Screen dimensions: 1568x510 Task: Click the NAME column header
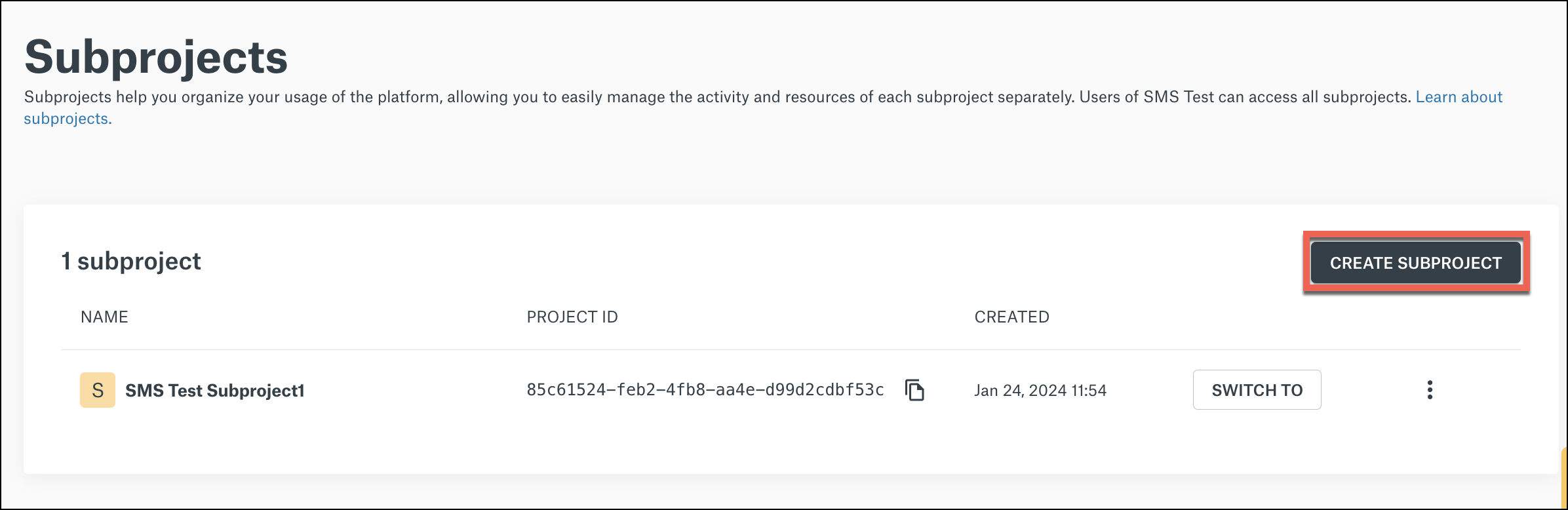coord(104,317)
